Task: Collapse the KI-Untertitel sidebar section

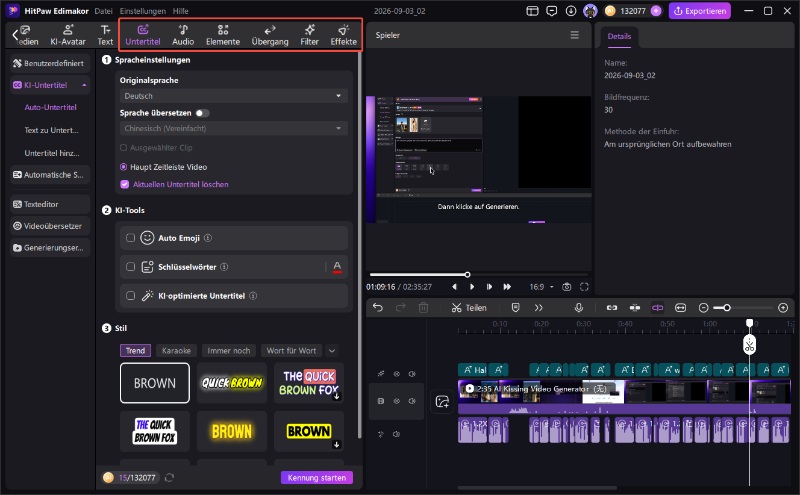Action: tap(84, 85)
